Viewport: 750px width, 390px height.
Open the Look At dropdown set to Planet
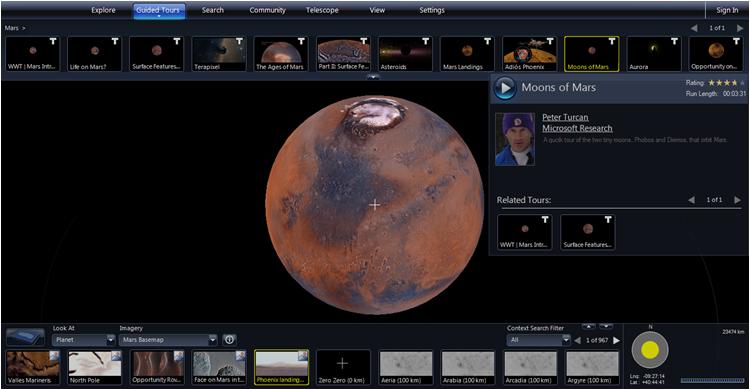pos(84,340)
